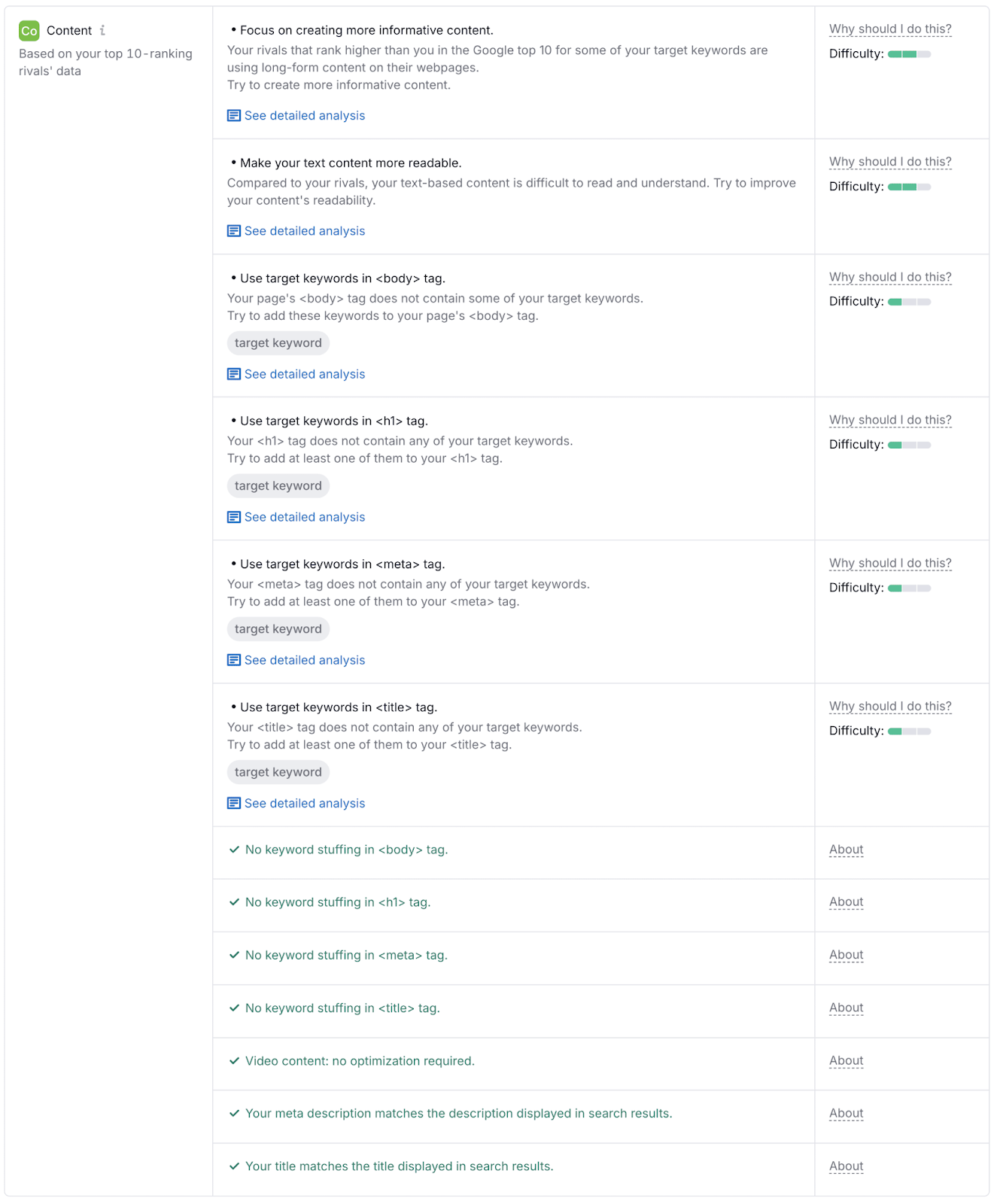Click analysis icon under title tag tip
This screenshot has width=997, height=1204.
(x=234, y=804)
